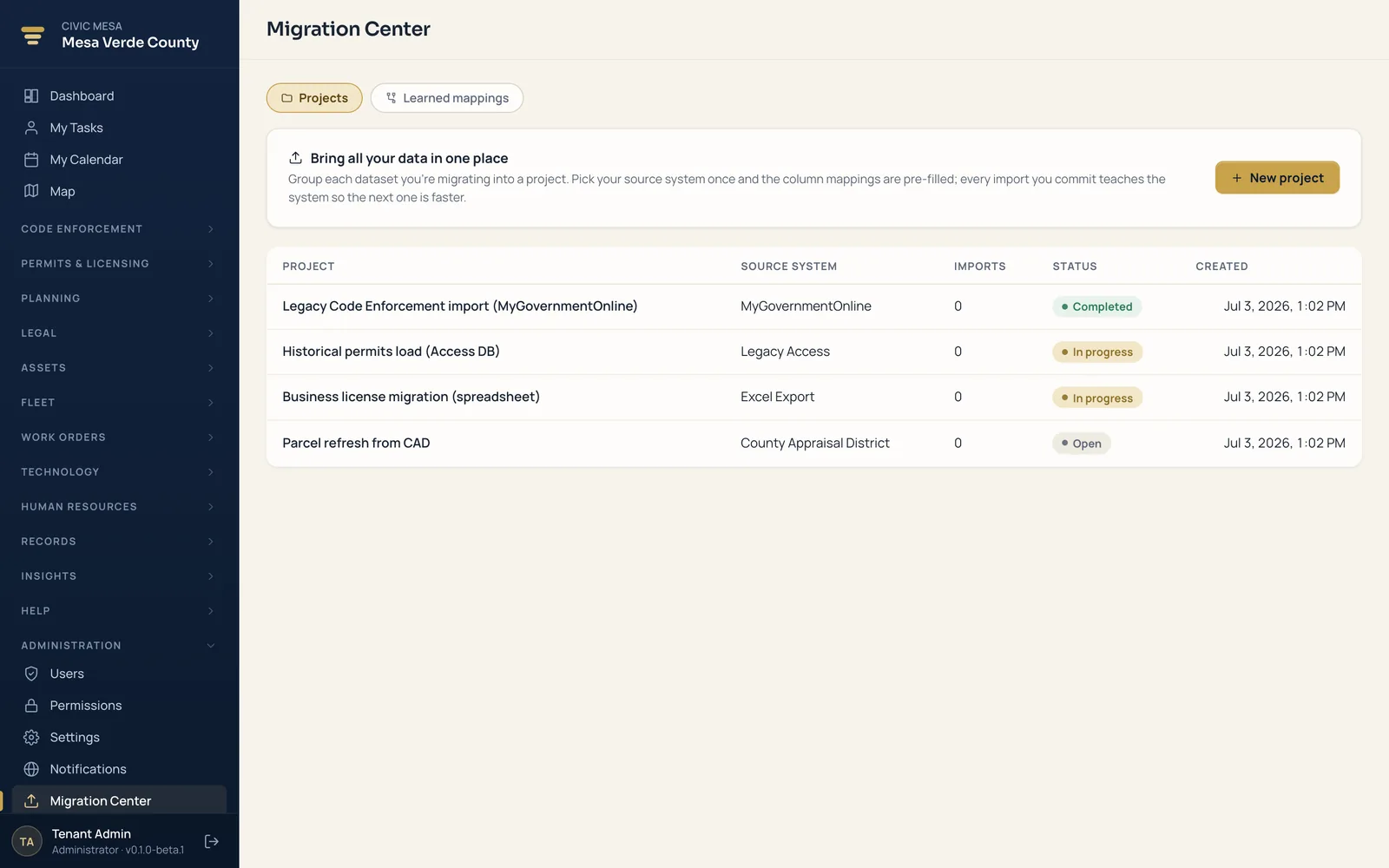Open Business license migration (spreadsheet) project
This screenshot has height=868, width=1389.
coord(813,397)
